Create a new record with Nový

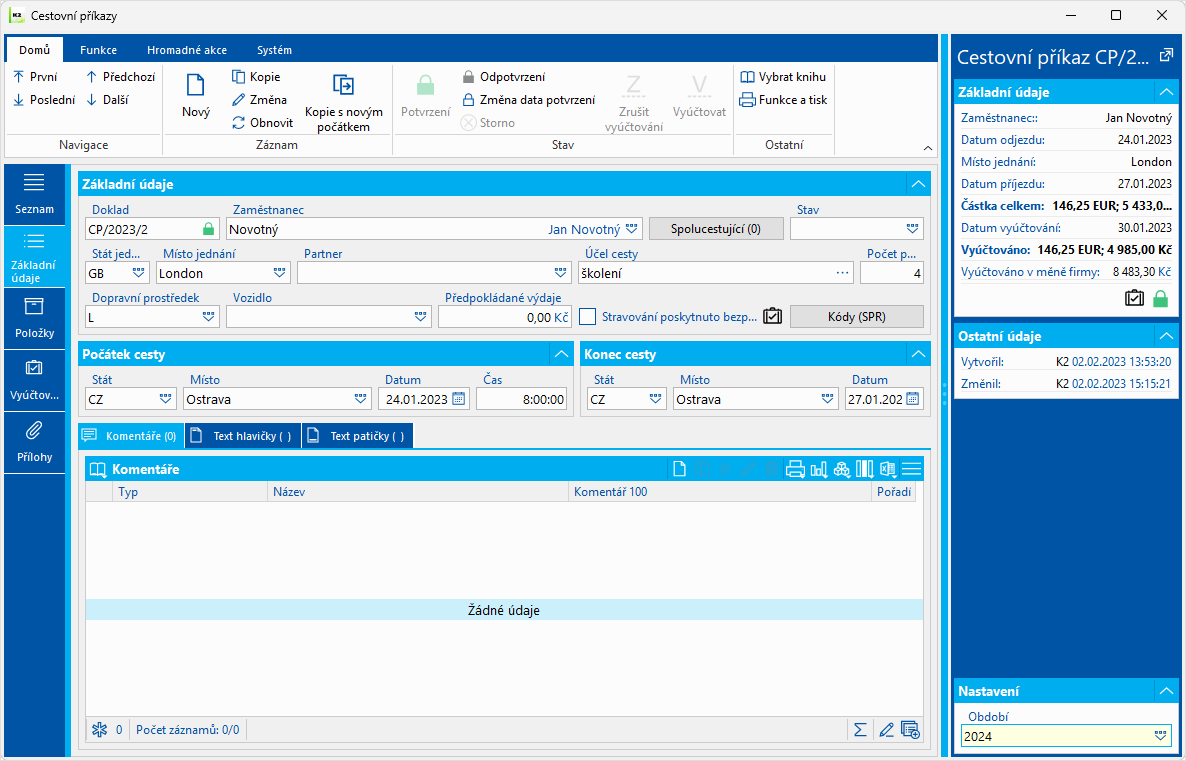click(196, 95)
